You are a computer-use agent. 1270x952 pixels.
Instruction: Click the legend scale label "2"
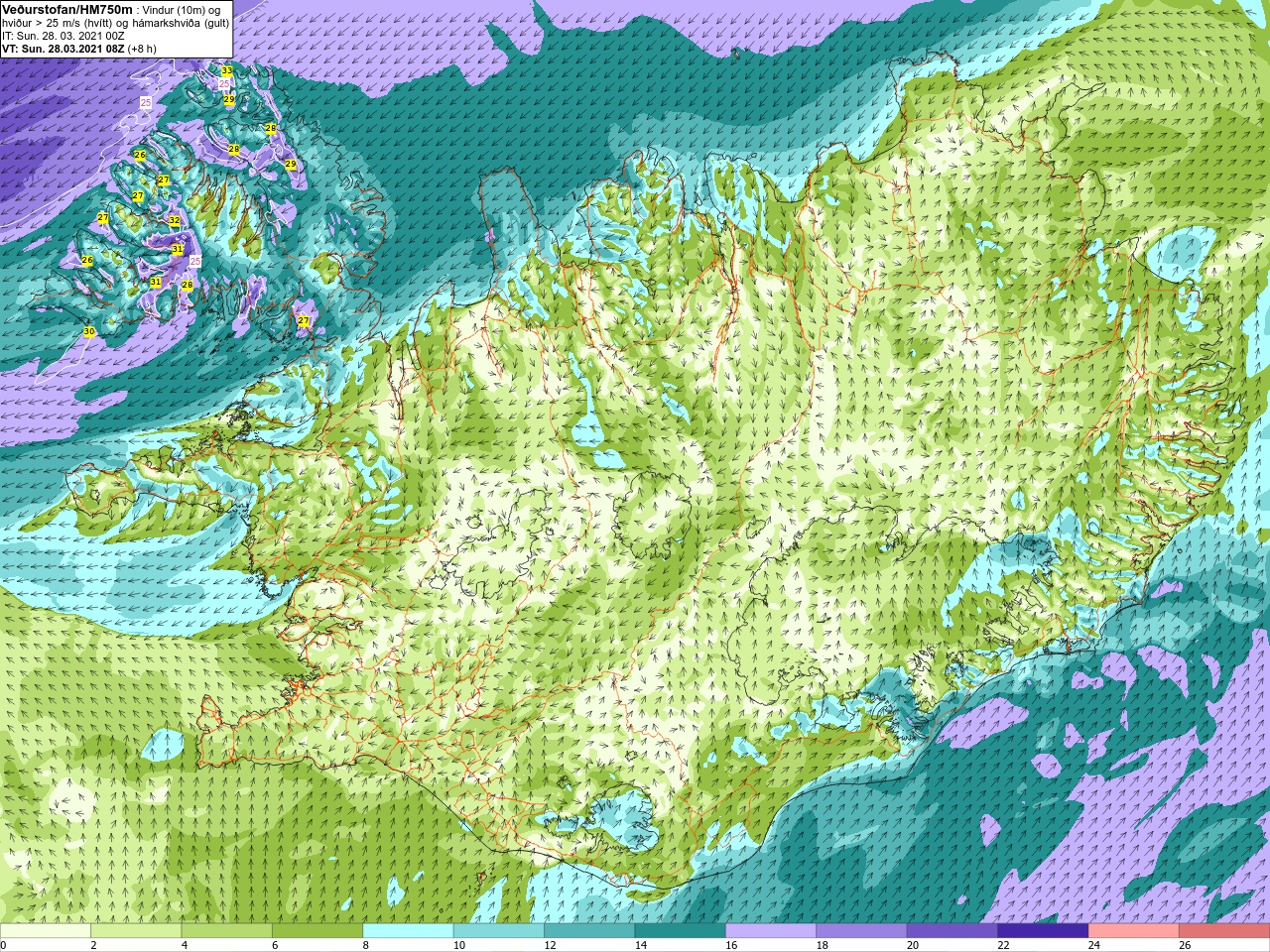coord(93,945)
